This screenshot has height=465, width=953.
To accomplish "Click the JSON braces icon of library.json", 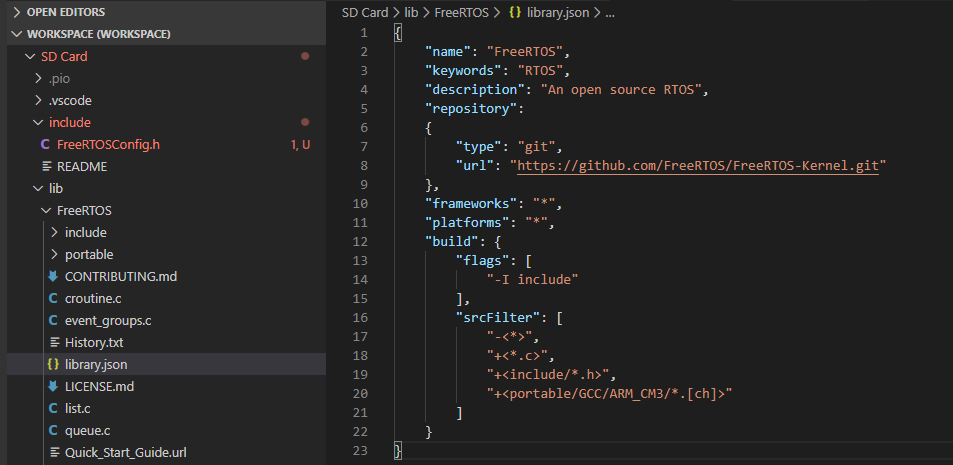I will pyautogui.click(x=53, y=365).
